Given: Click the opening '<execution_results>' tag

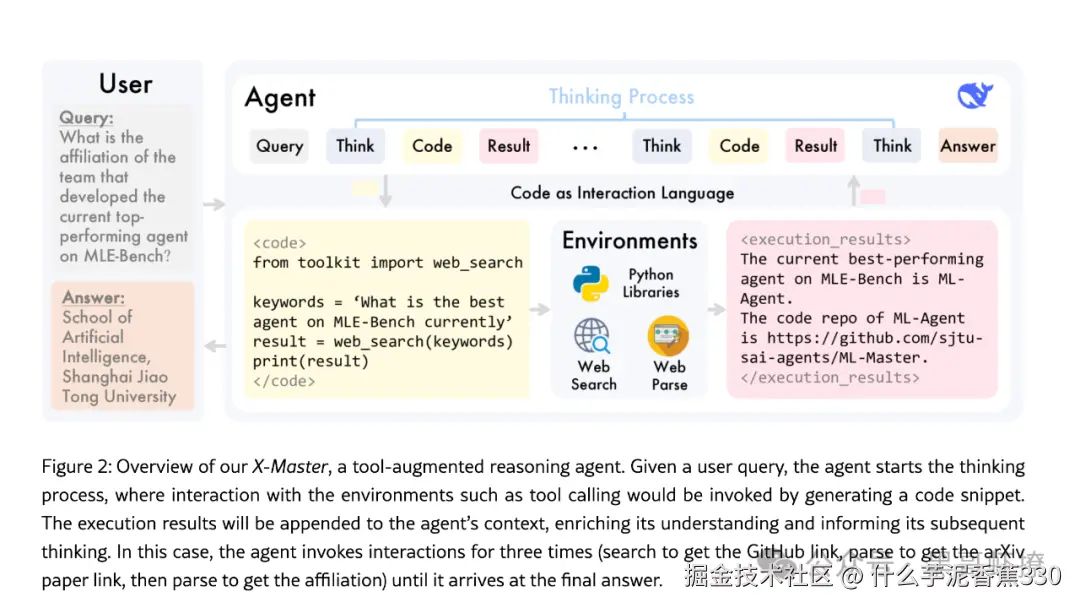Looking at the screenshot, I should 825,240.
